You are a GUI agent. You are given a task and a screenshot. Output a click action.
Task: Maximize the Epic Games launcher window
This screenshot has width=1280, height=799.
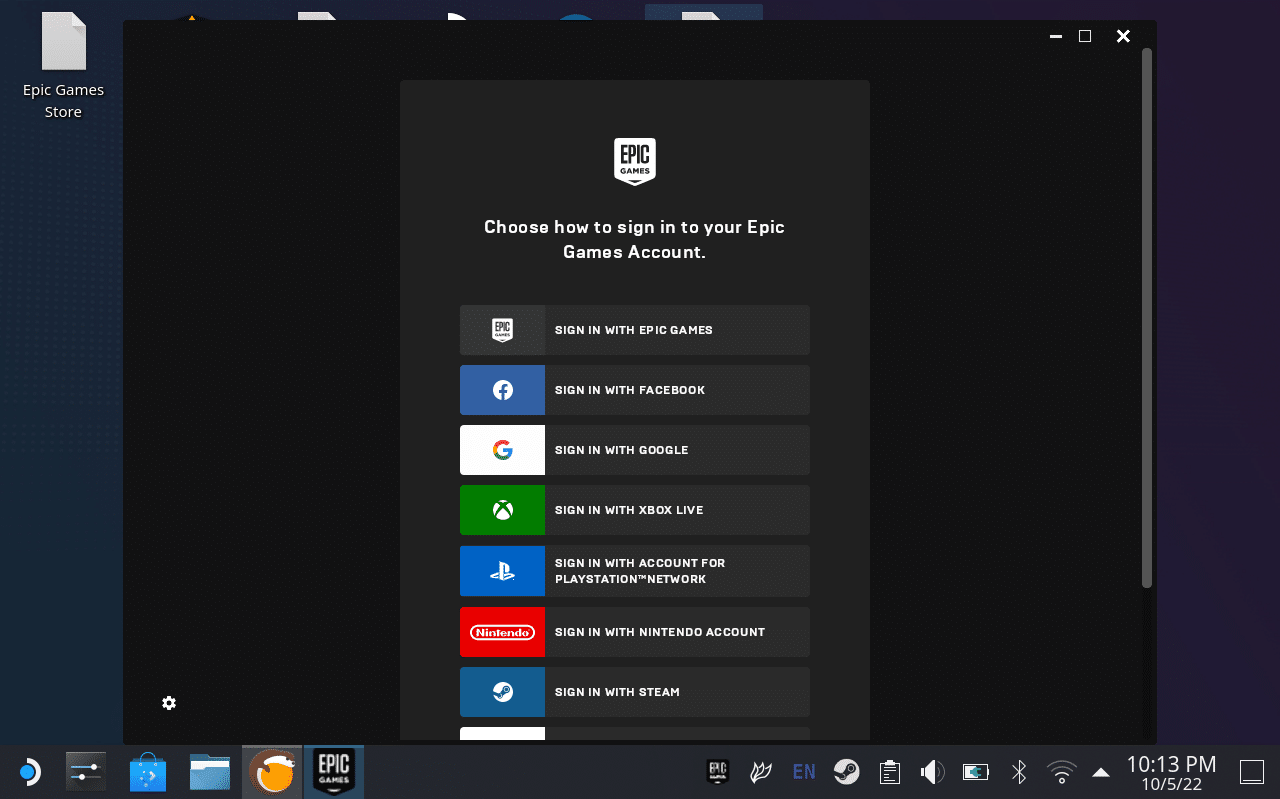point(1085,36)
